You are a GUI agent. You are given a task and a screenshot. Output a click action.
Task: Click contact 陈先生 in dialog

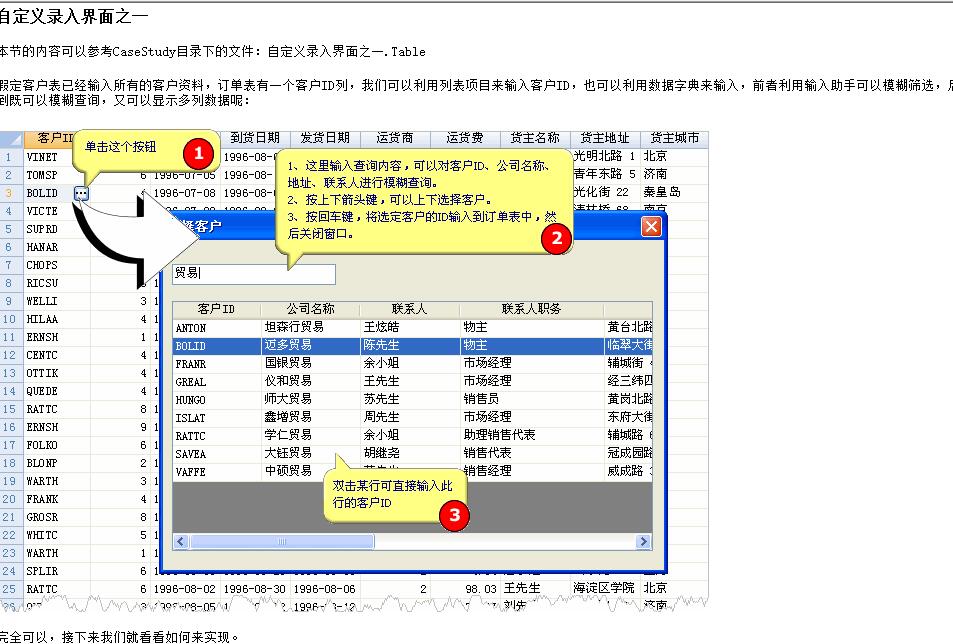point(382,345)
